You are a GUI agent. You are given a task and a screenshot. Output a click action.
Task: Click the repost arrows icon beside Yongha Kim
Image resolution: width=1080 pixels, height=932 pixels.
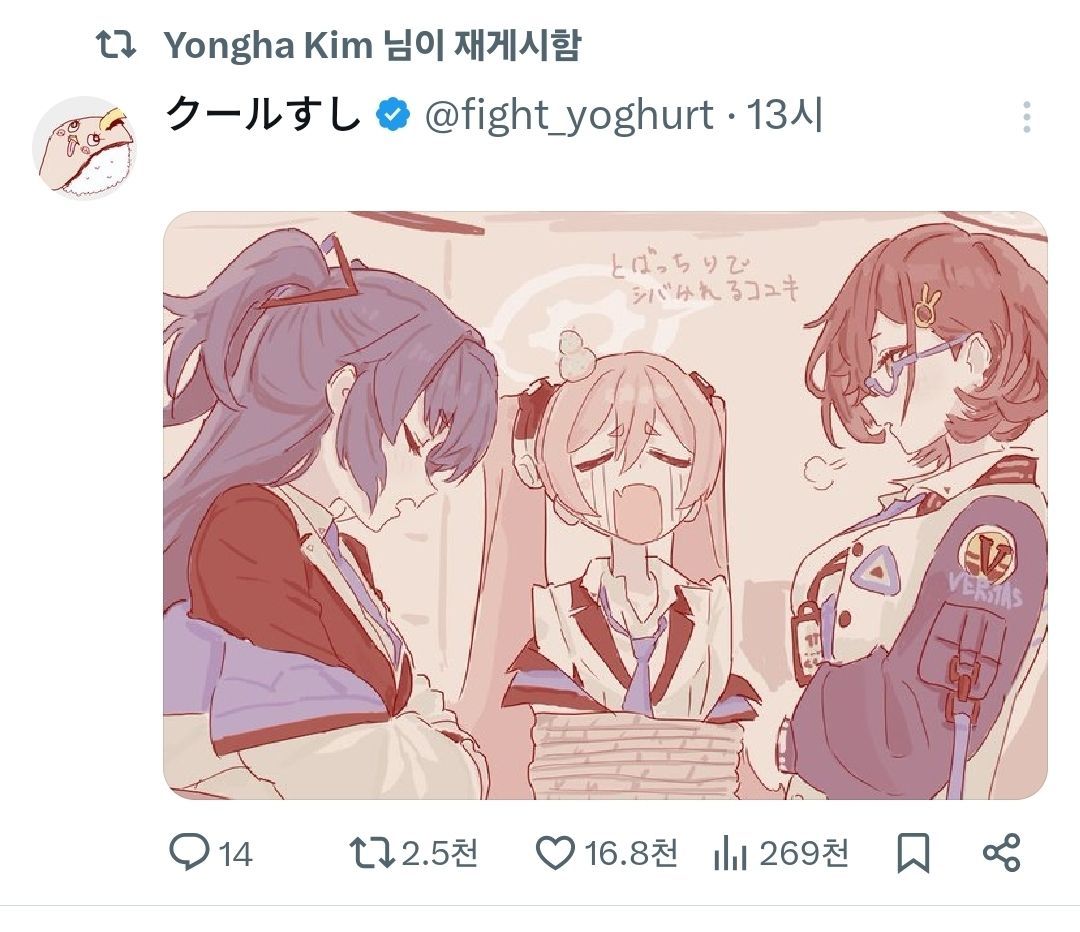click(115, 45)
